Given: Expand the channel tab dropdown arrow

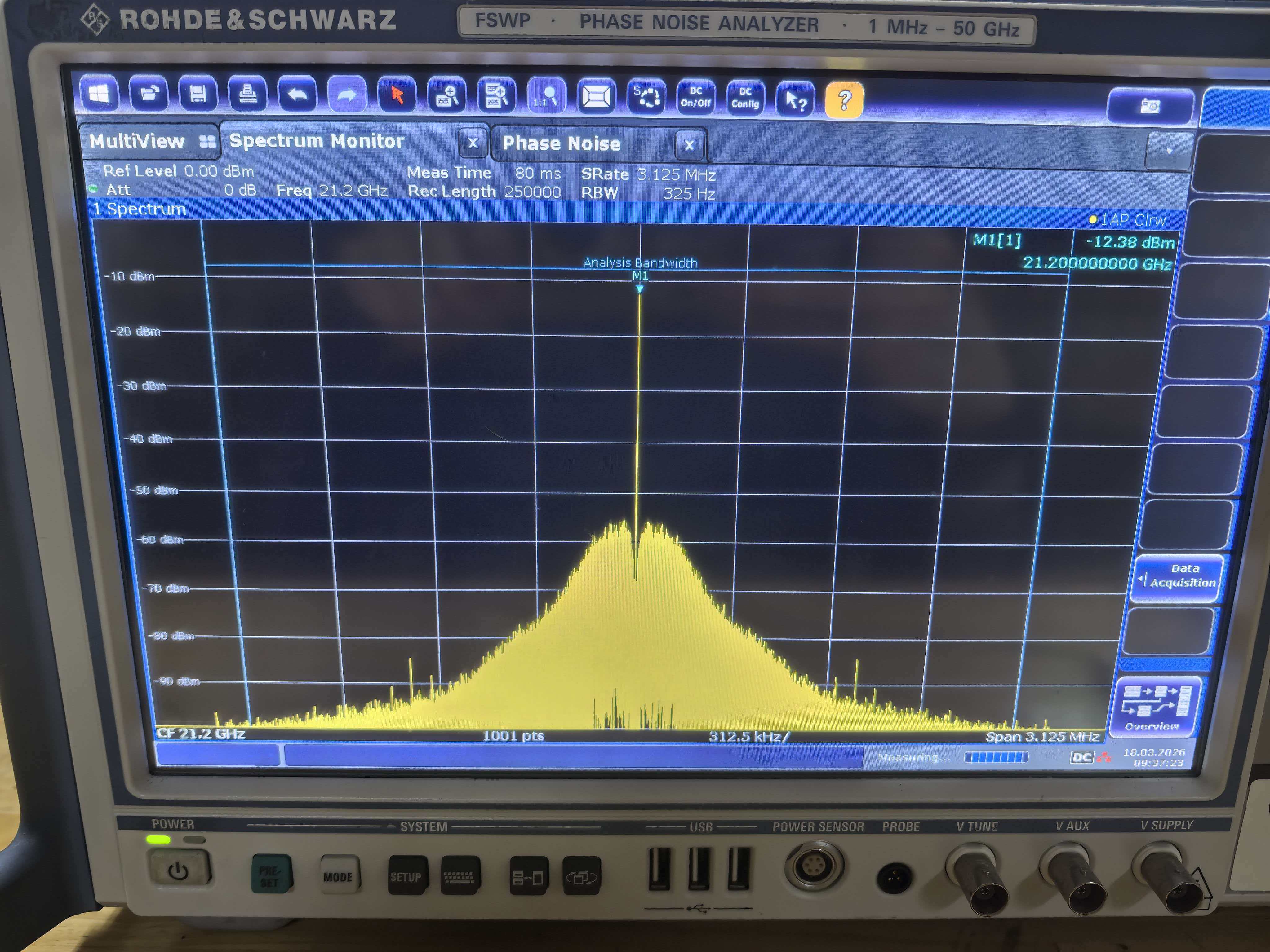Looking at the screenshot, I should [x=1169, y=152].
